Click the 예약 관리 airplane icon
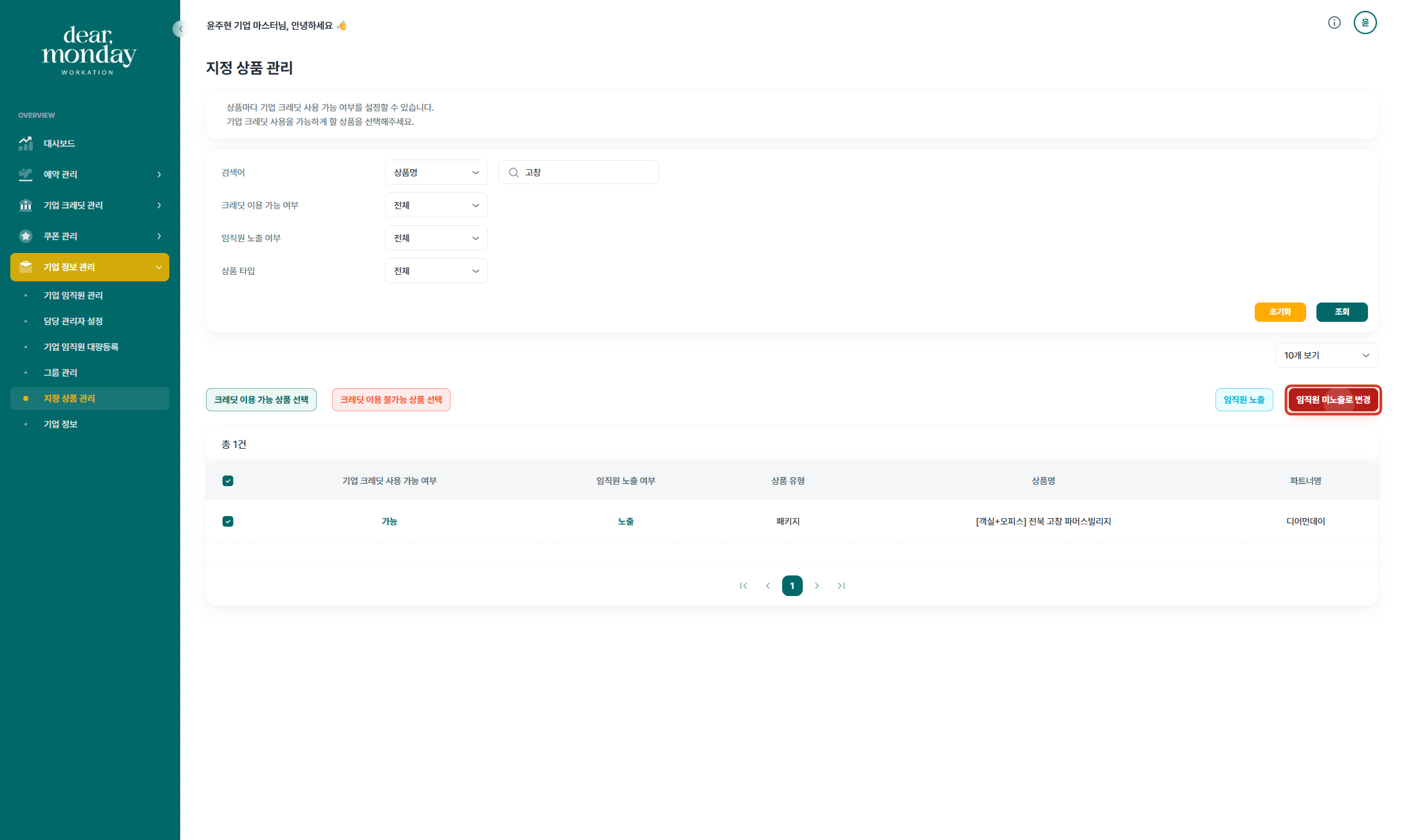 [x=26, y=174]
